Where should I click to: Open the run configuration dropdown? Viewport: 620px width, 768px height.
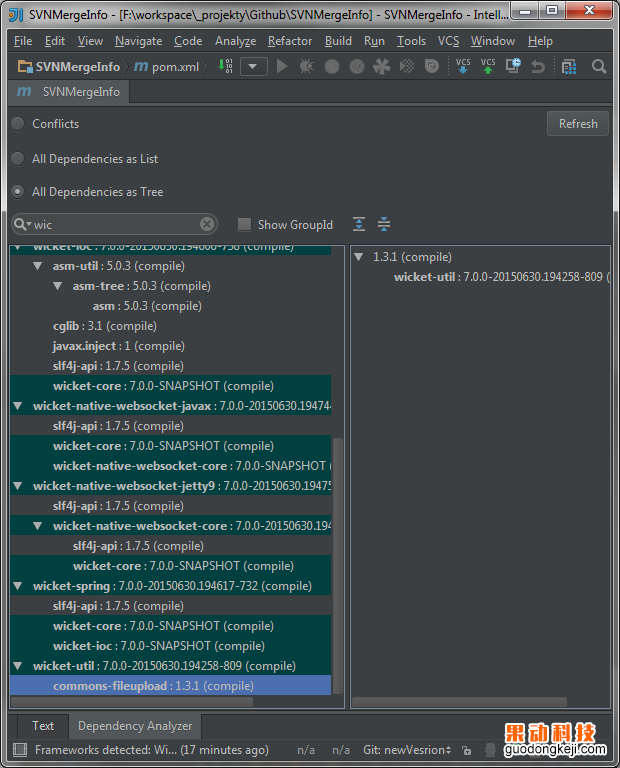pyautogui.click(x=254, y=66)
